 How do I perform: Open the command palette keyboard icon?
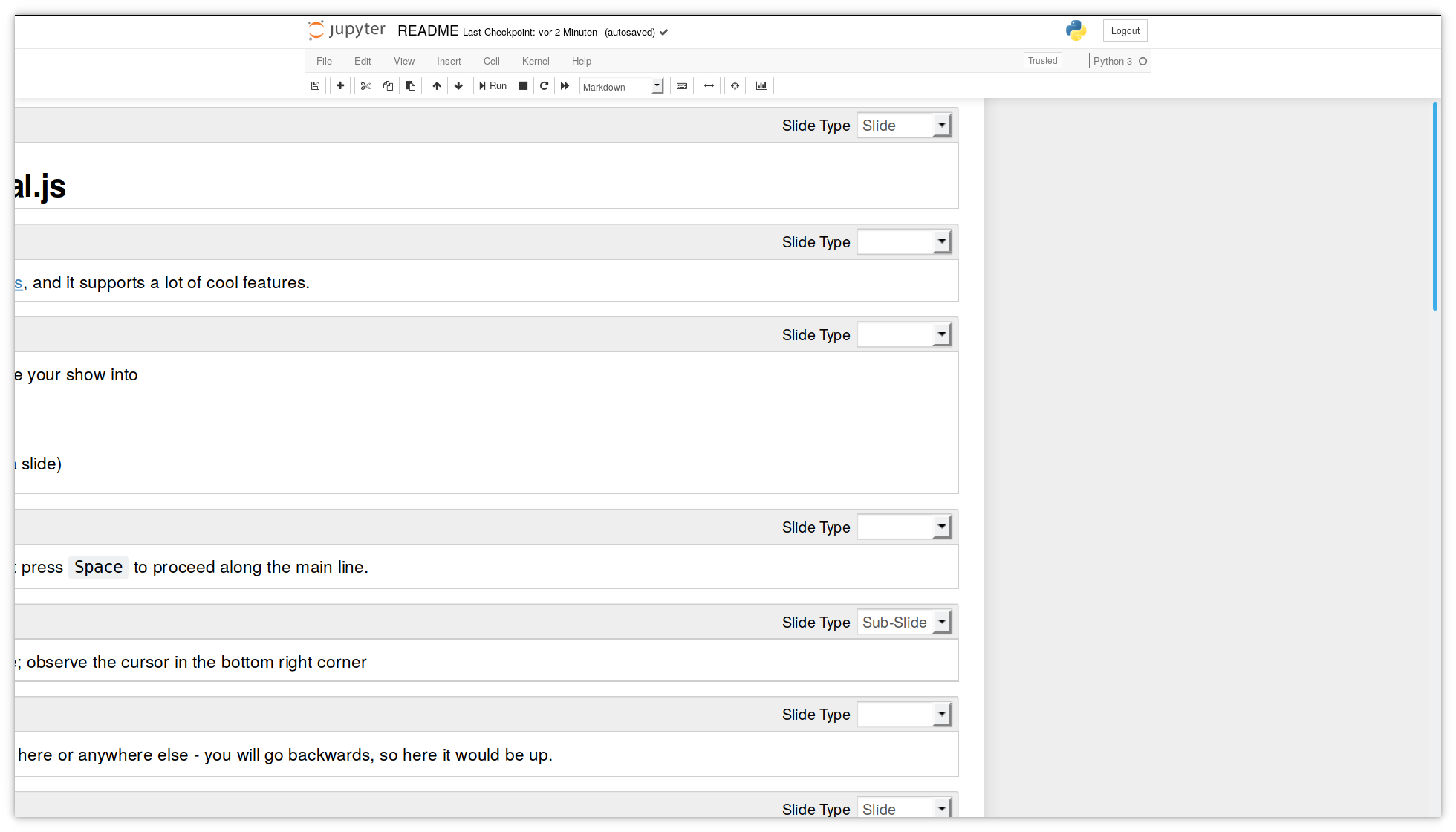click(x=682, y=86)
